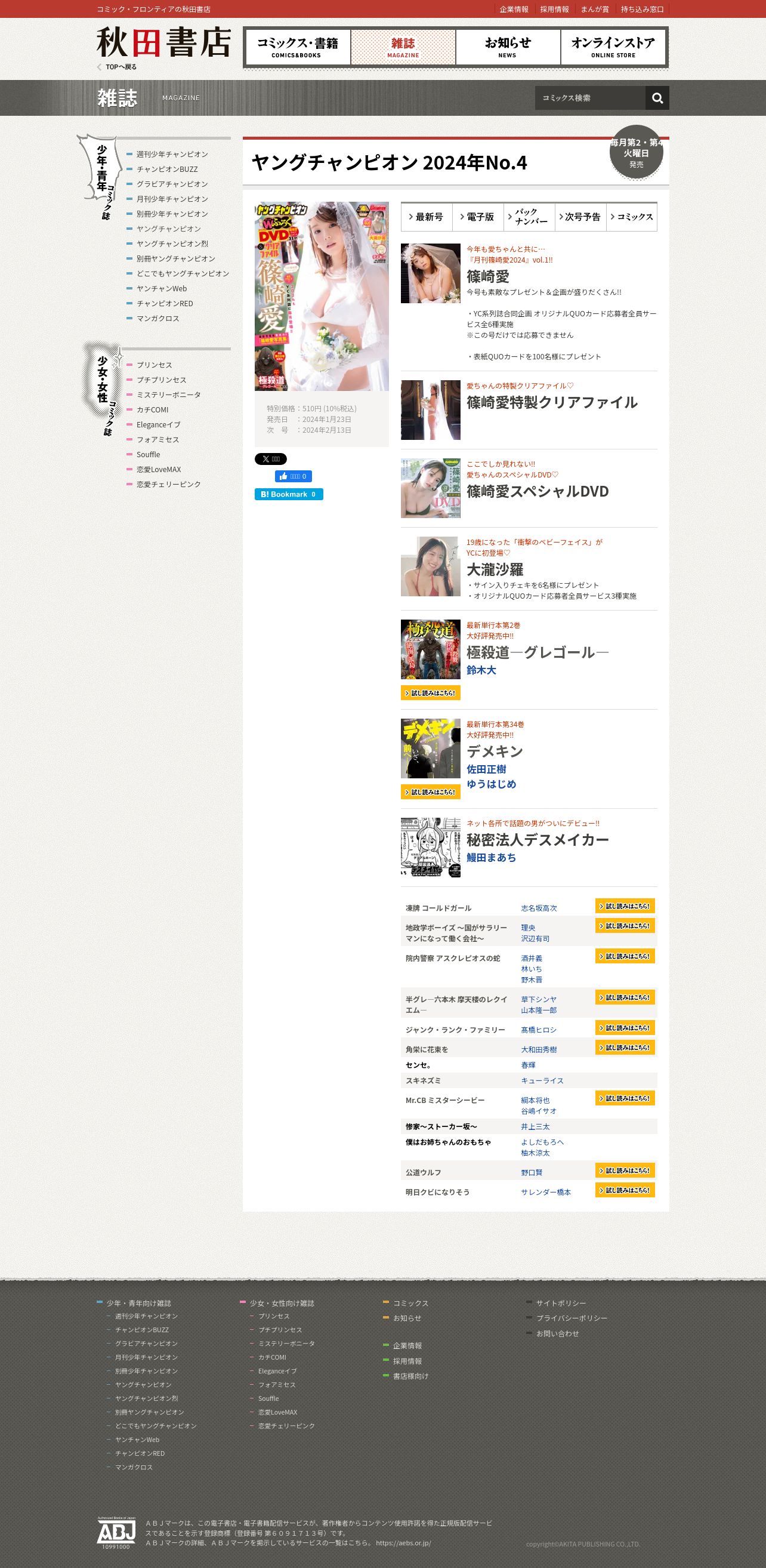Open マンガクロス in sidebar
Screen dimensions: 766x1568
157,319
